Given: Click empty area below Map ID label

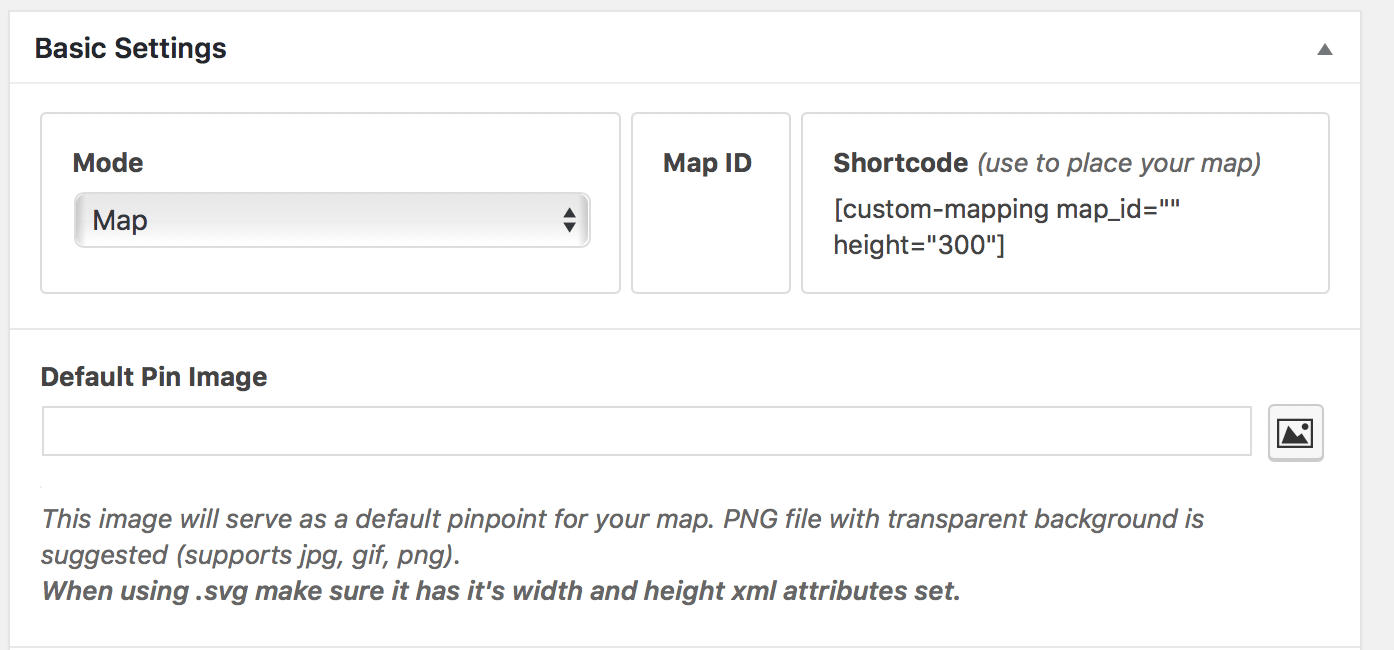Looking at the screenshot, I should (x=710, y=240).
